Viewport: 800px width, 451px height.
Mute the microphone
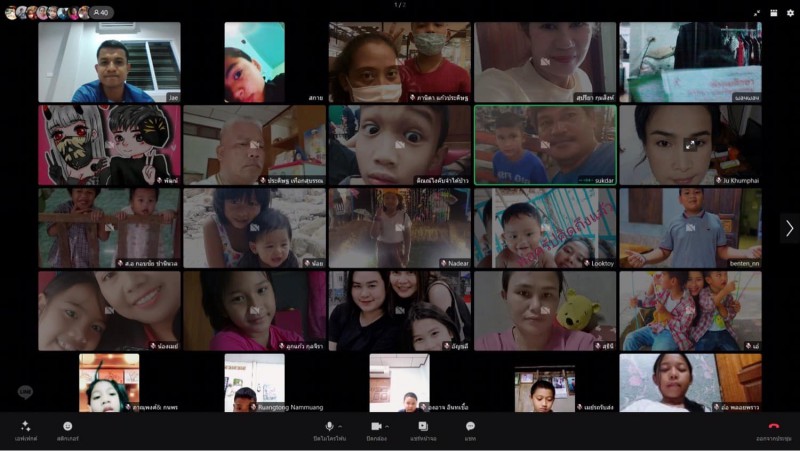point(329,426)
